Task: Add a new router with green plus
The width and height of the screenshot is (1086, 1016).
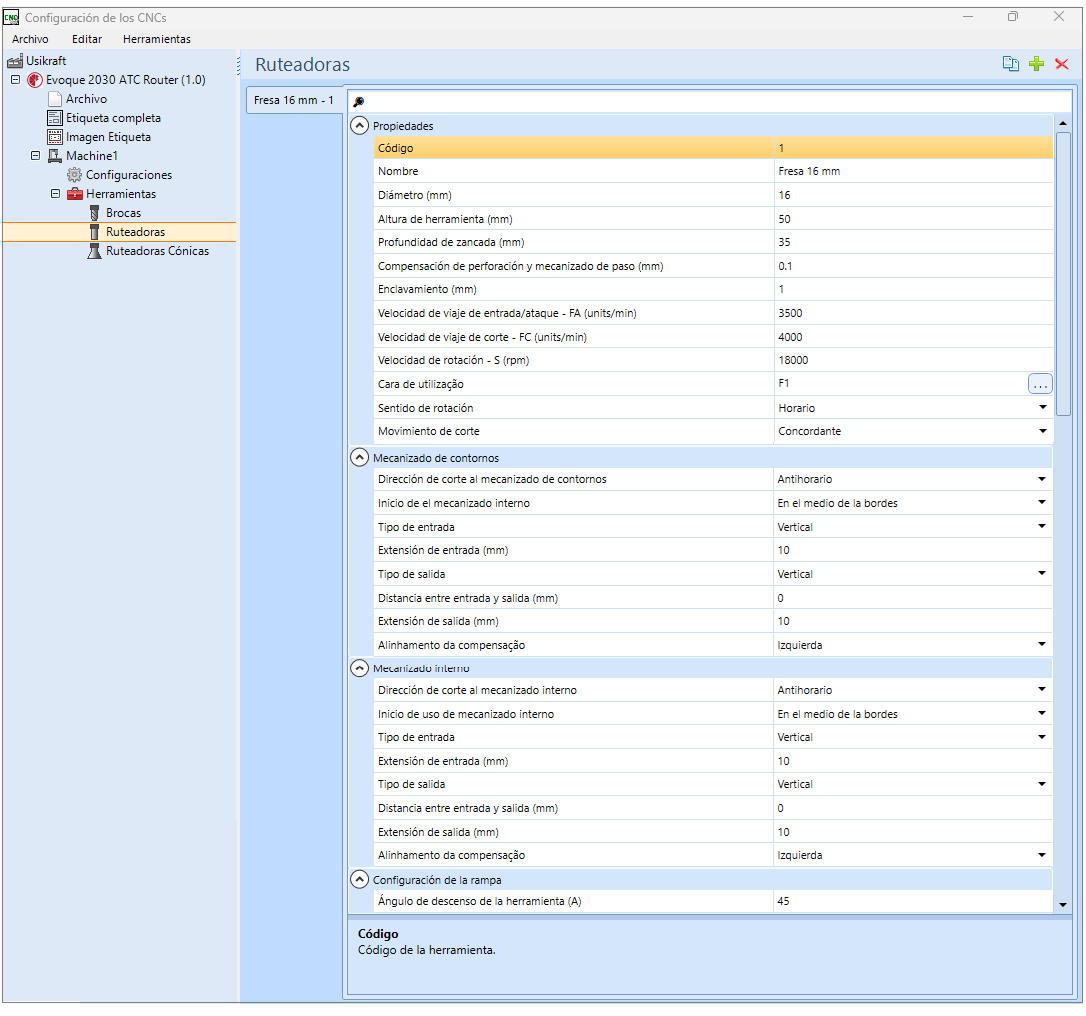Action: [x=1036, y=64]
